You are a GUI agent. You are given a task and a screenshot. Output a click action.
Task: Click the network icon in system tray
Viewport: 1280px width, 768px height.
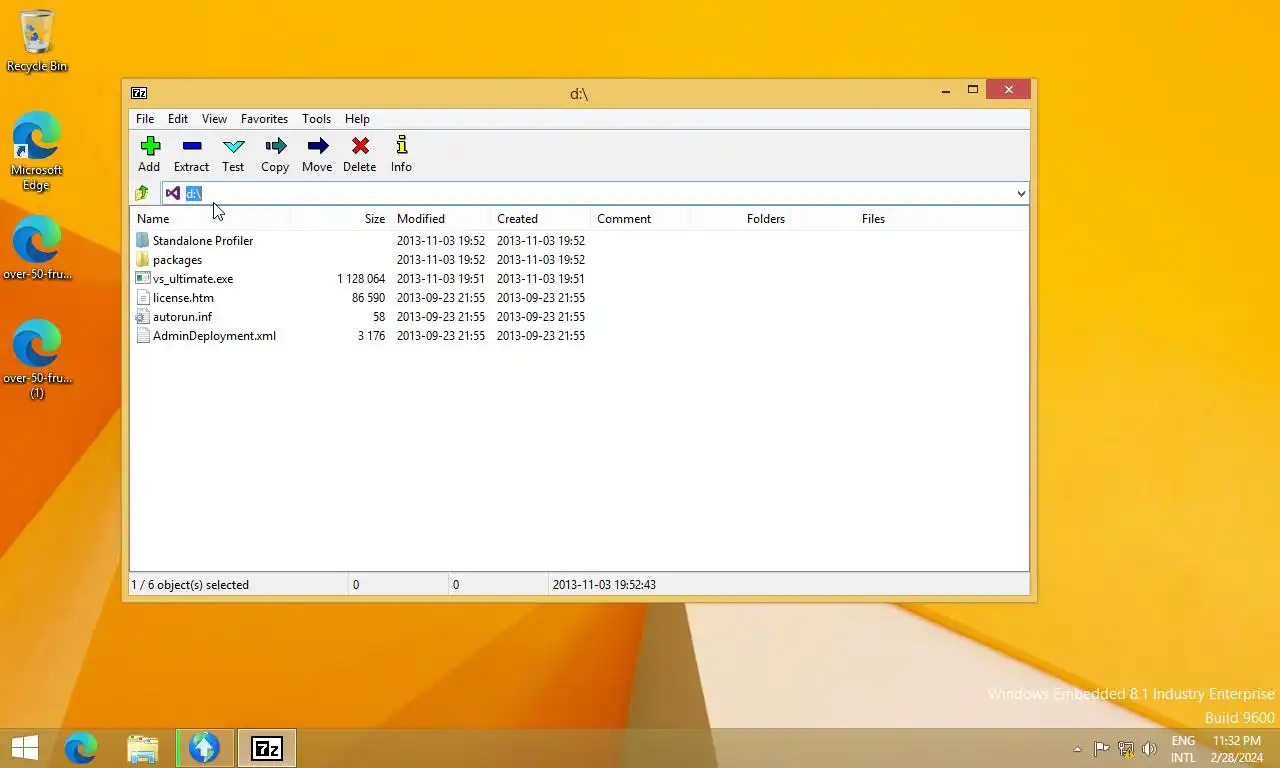[x=1126, y=748]
